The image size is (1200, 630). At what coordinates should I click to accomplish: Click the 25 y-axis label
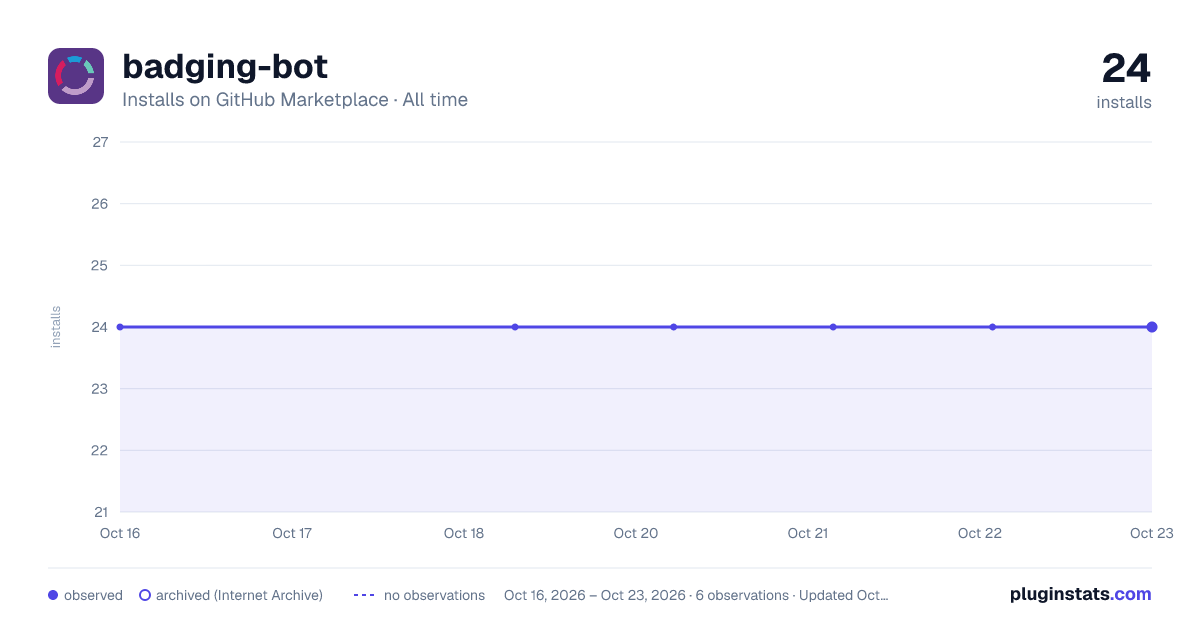100,266
